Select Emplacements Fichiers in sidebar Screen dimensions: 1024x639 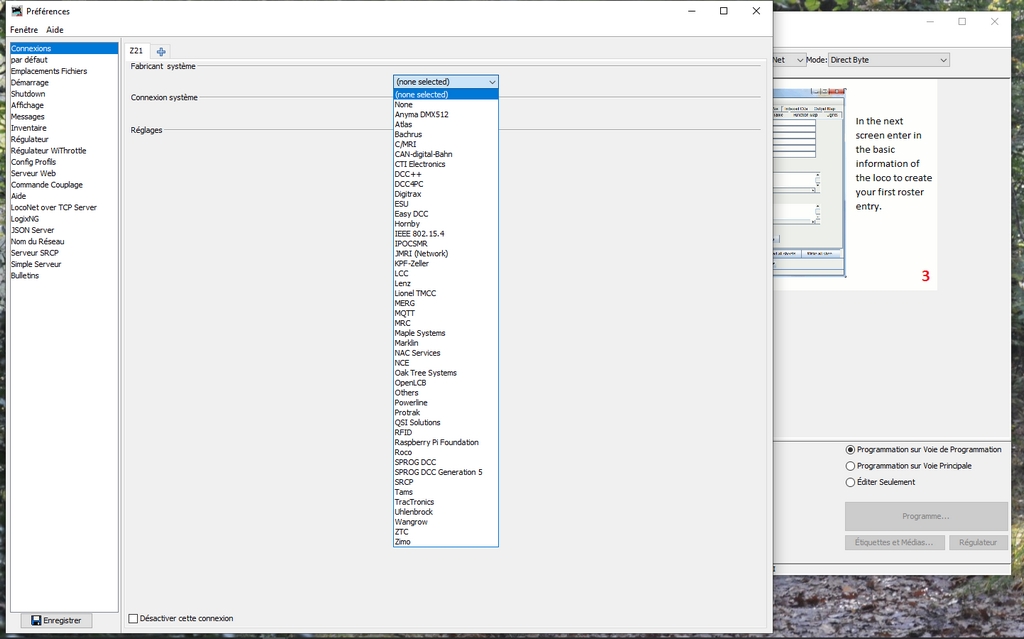click(x=64, y=71)
